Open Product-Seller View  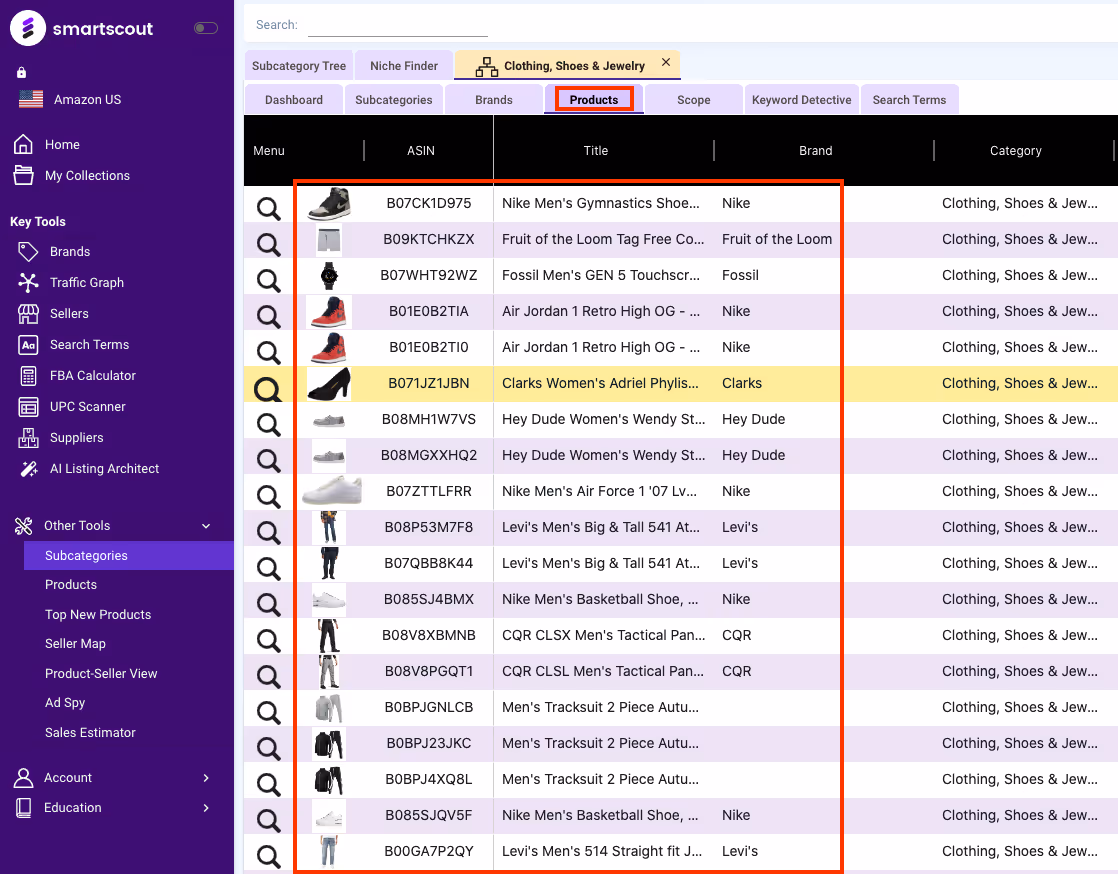101,674
